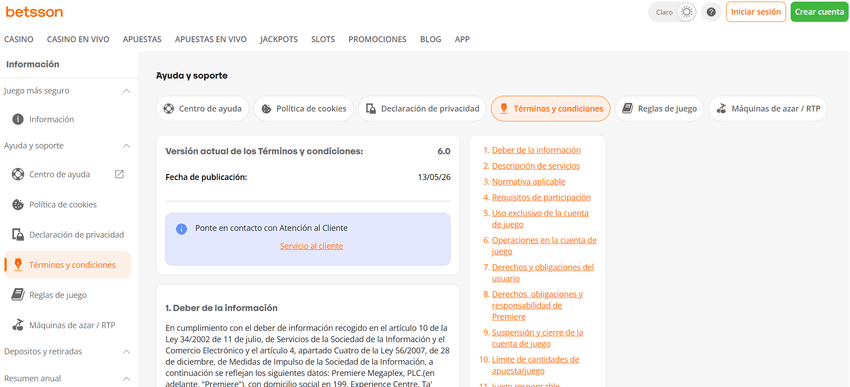Open PROMOCIONES page
The height and width of the screenshot is (387, 850).
377,39
